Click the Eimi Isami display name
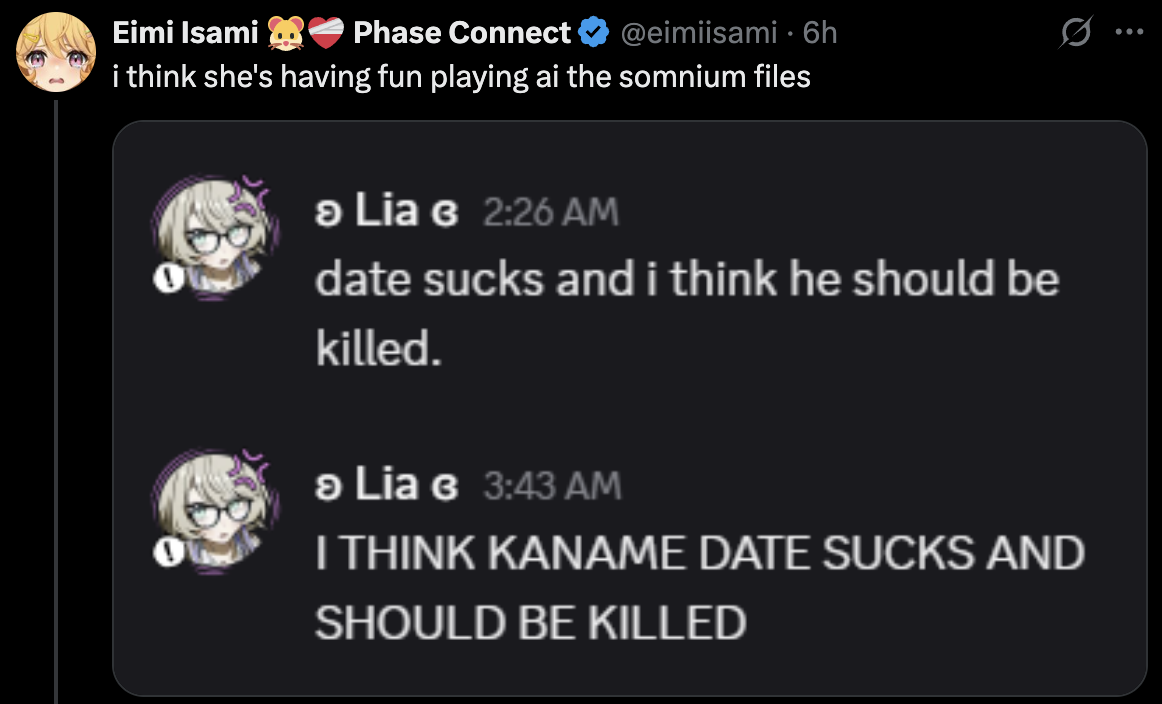The width and height of the screenshot is (1162, 704). (185, 33)
